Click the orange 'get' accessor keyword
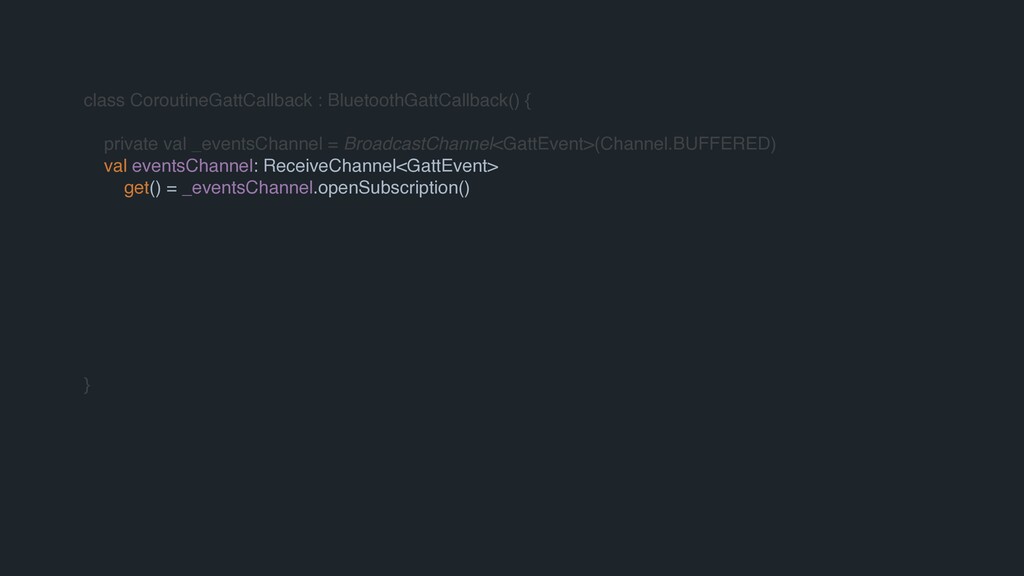Image resolution: width=1024 pixels, height=576 pixels. point(136,188)
